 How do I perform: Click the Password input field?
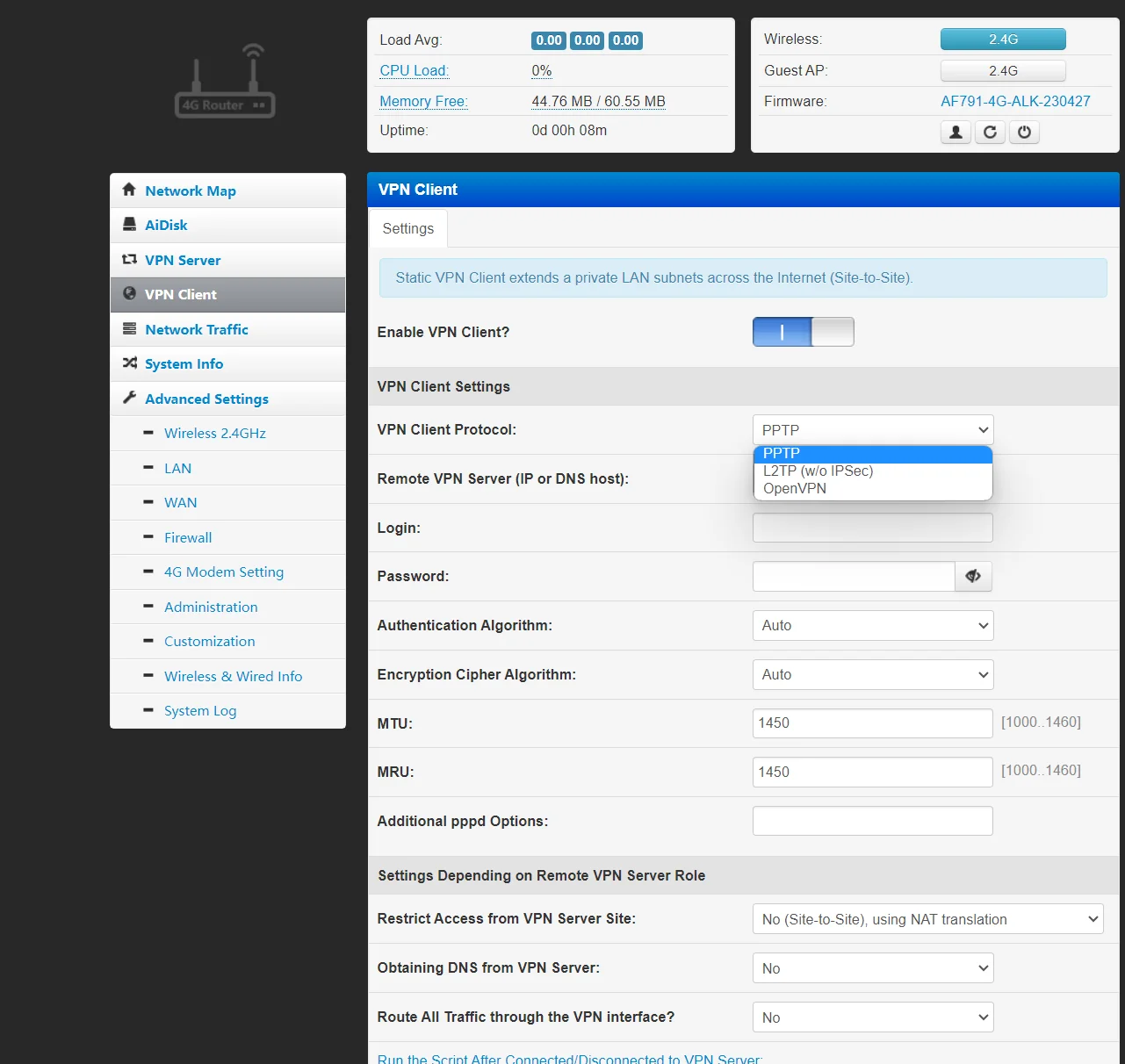point(854,576)
